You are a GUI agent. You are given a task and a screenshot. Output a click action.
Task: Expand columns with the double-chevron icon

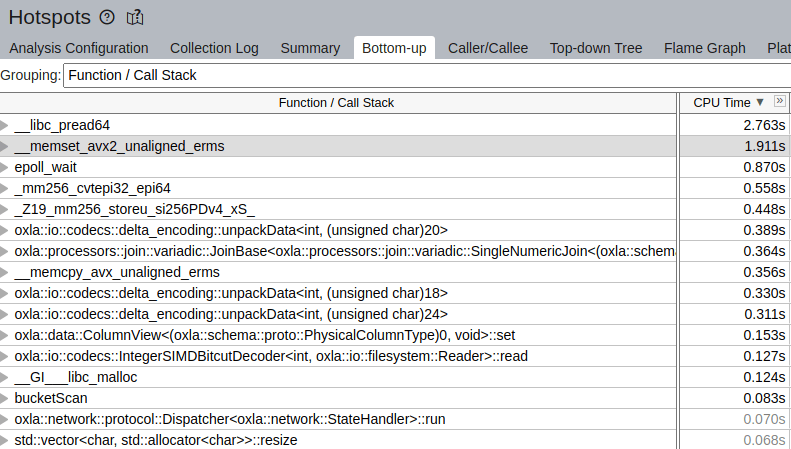[x=779, y=101]
